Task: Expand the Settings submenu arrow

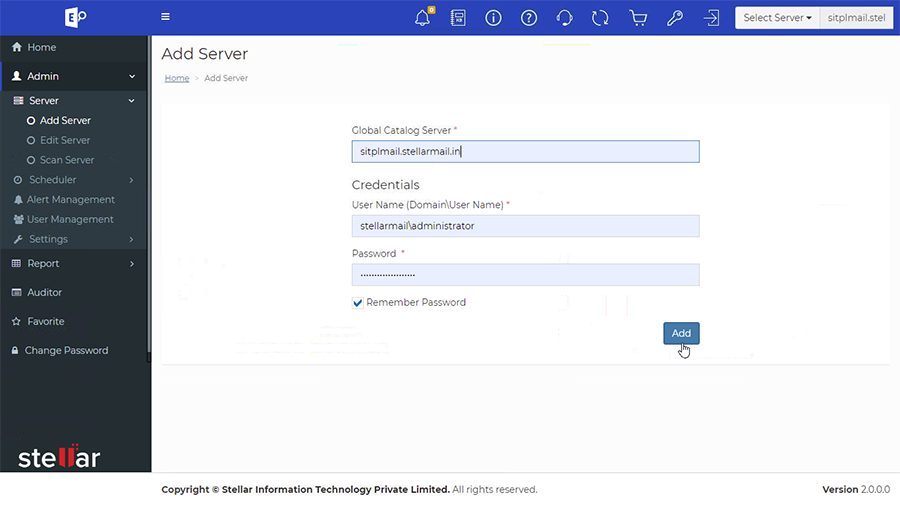Action: (x=131, y=239)
